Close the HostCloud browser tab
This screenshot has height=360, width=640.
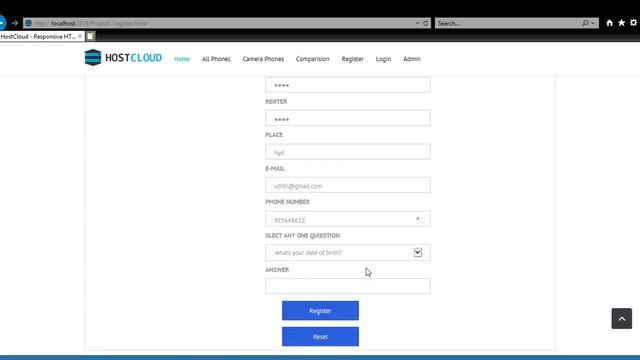80,36
